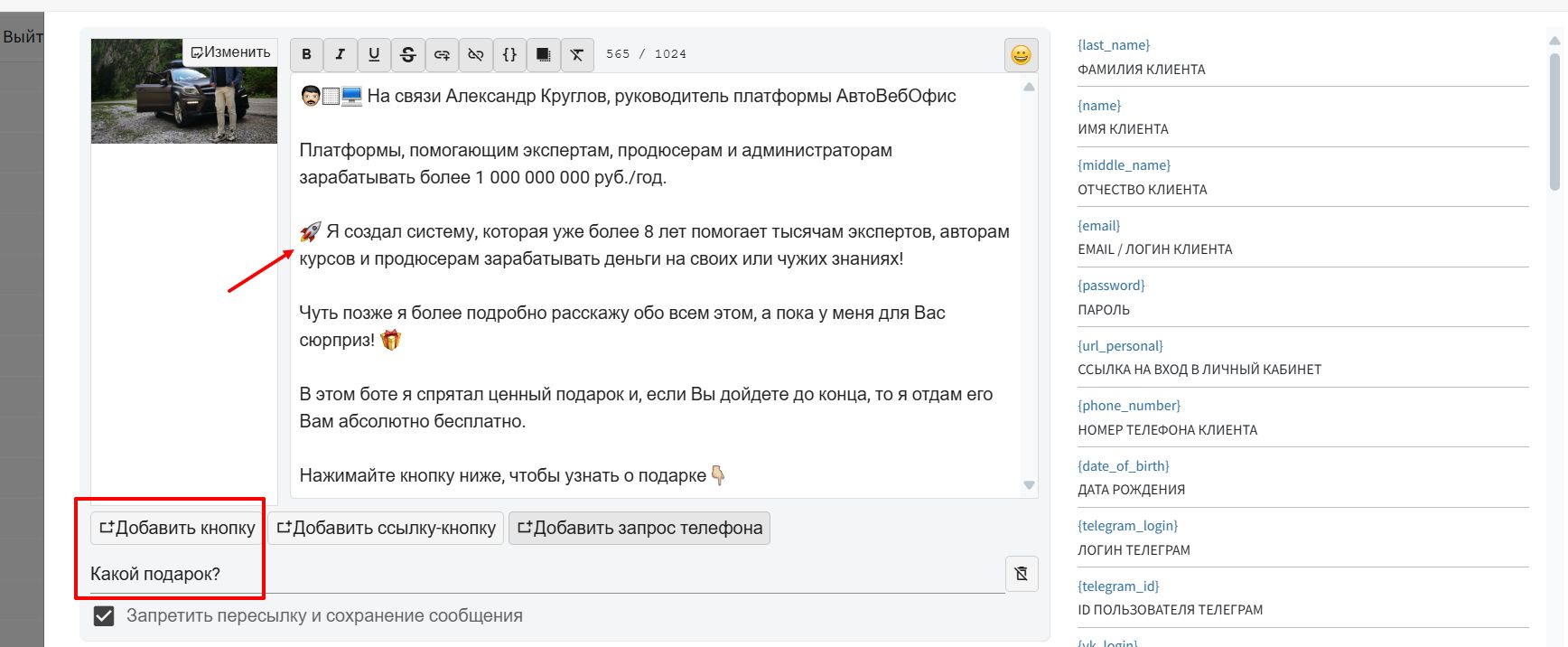Viewport: 1568px width, 647px height.
Task: Delete the 'Какой подарок?' button row
Action: click(1022, 574)
